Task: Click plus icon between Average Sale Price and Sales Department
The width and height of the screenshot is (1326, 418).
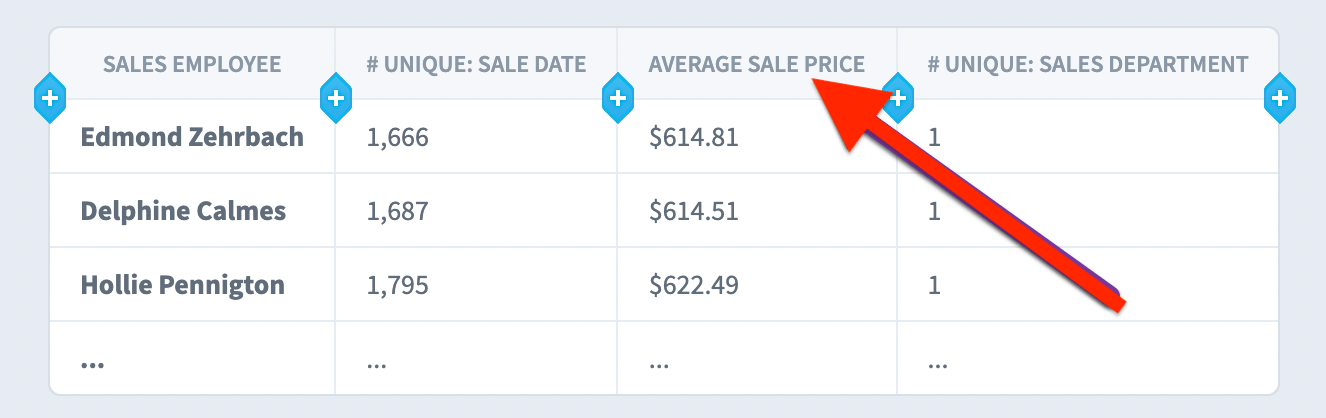Action: click(x=898, y=98)
